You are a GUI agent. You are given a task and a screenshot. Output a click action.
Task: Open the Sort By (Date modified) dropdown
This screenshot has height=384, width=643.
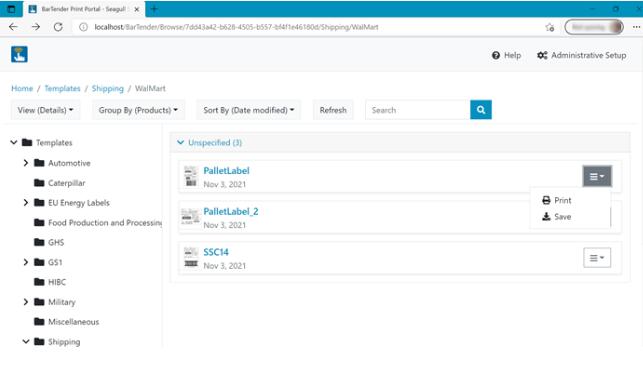tap(249, 110)
